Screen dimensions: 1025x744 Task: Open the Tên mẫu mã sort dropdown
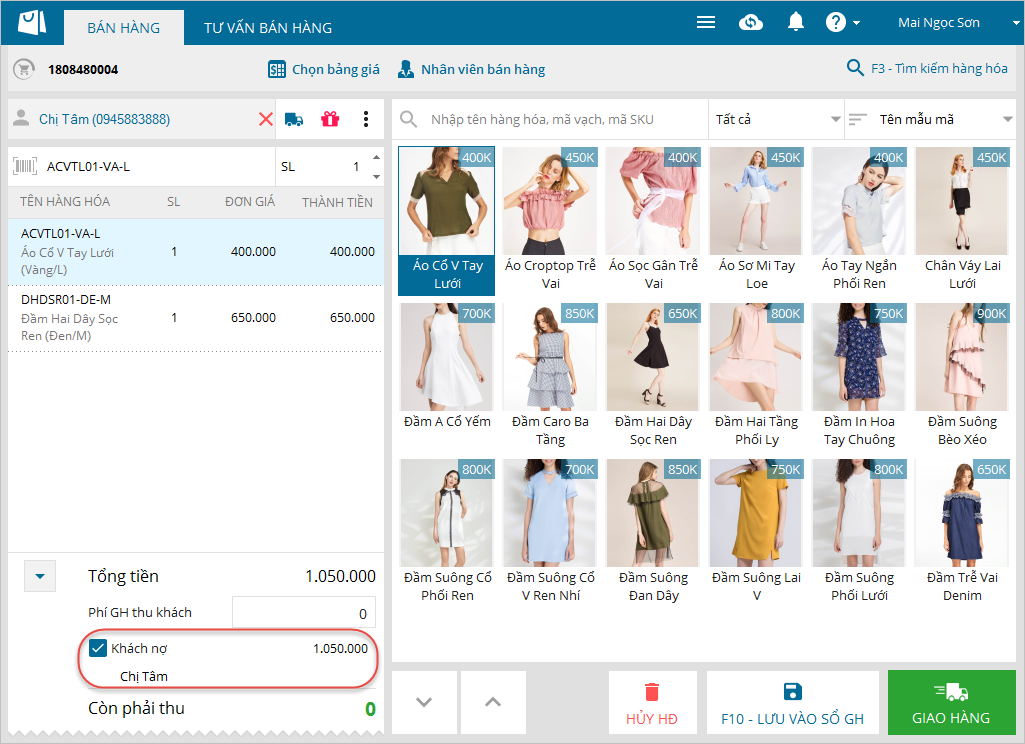[x=930, y=119]
